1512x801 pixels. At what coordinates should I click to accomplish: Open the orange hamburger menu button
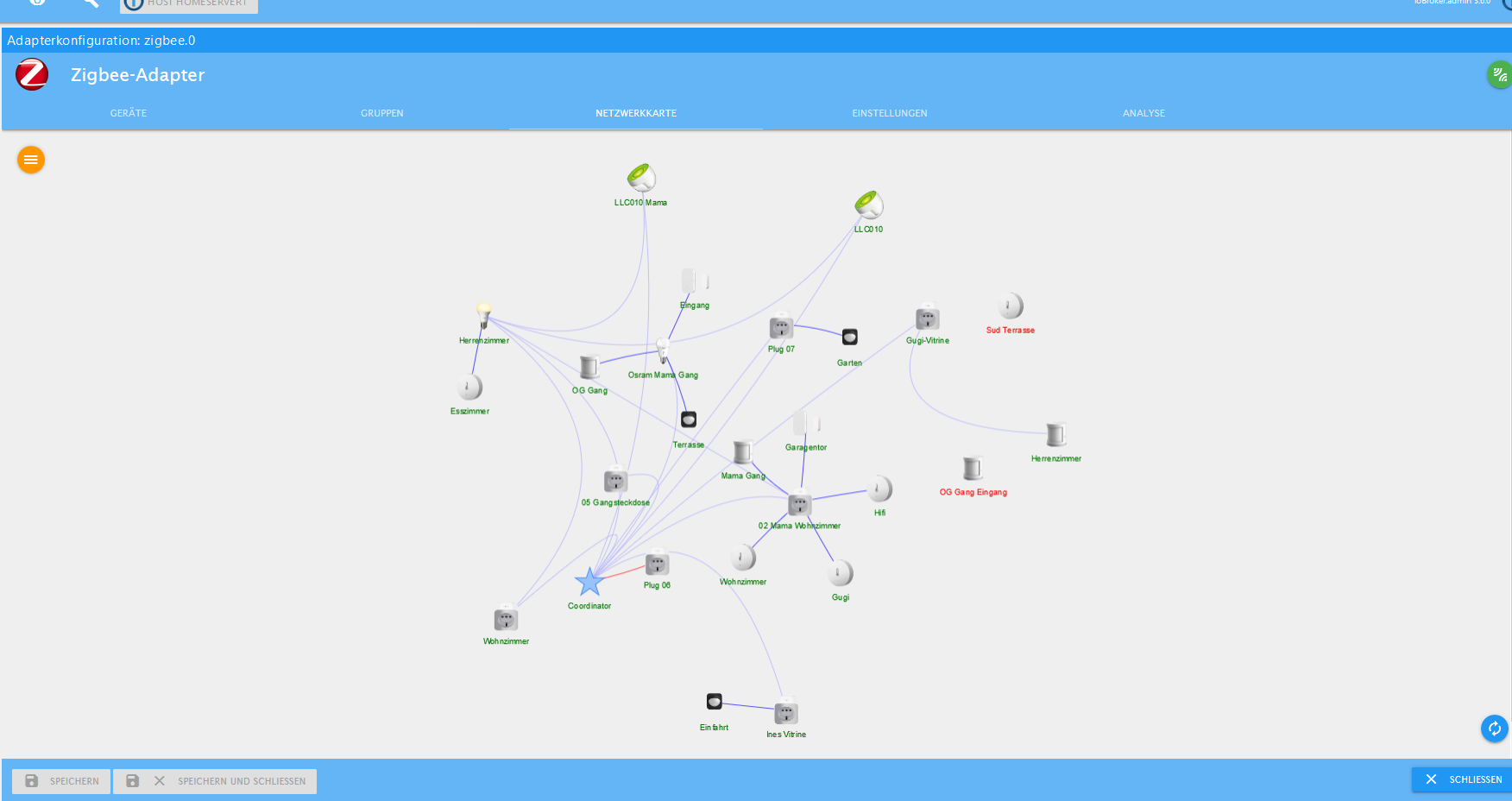(x=31, y=160)
